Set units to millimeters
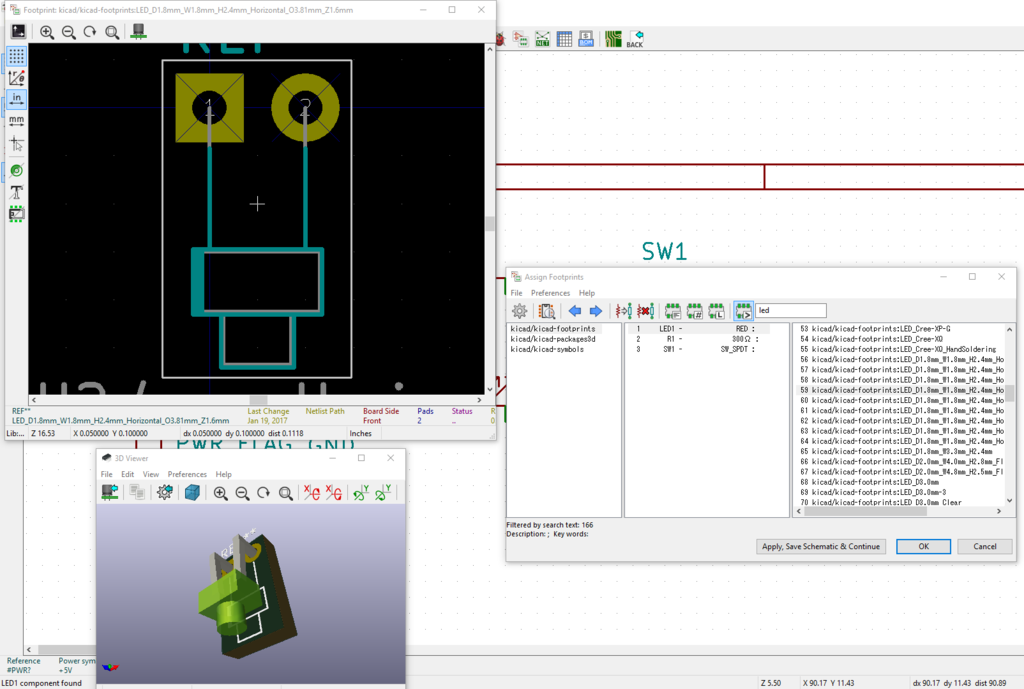This screenshot has height=689, width=1024. 16,121
